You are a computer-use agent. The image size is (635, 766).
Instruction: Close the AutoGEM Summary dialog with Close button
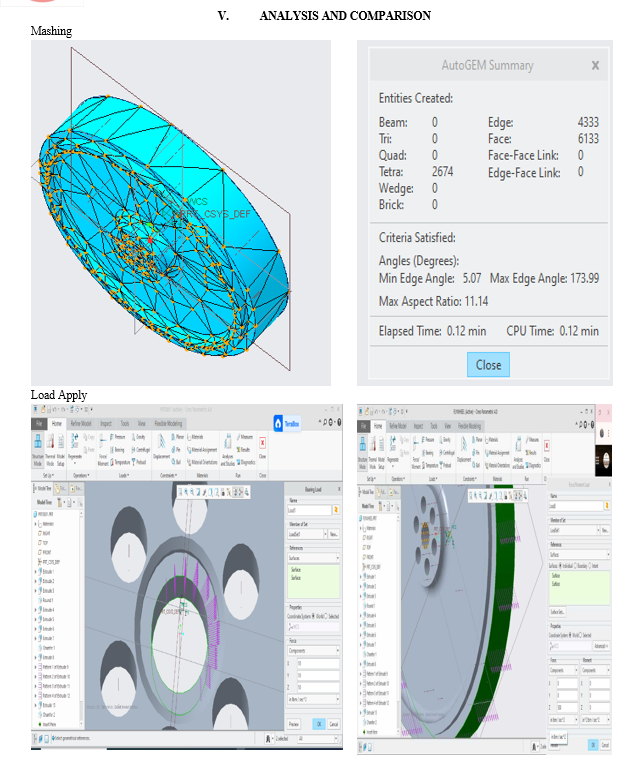coord(488,364)
